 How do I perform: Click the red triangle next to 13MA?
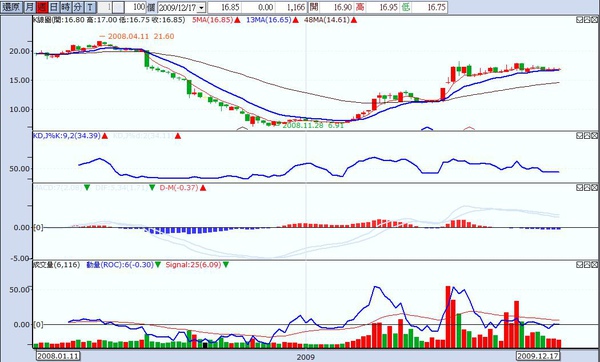295,20
